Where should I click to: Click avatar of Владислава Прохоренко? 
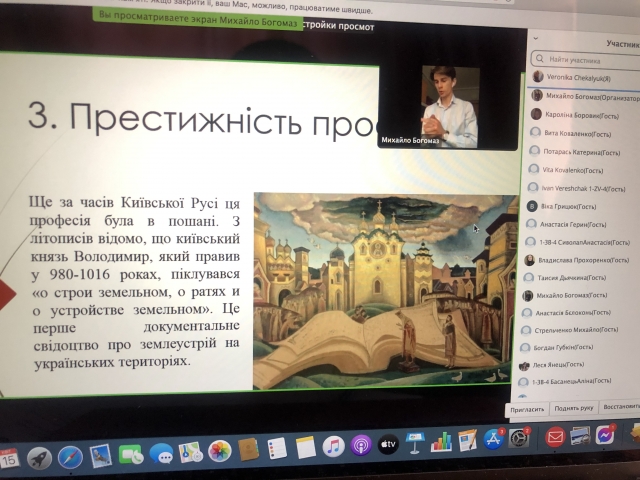tap(529, 260)
